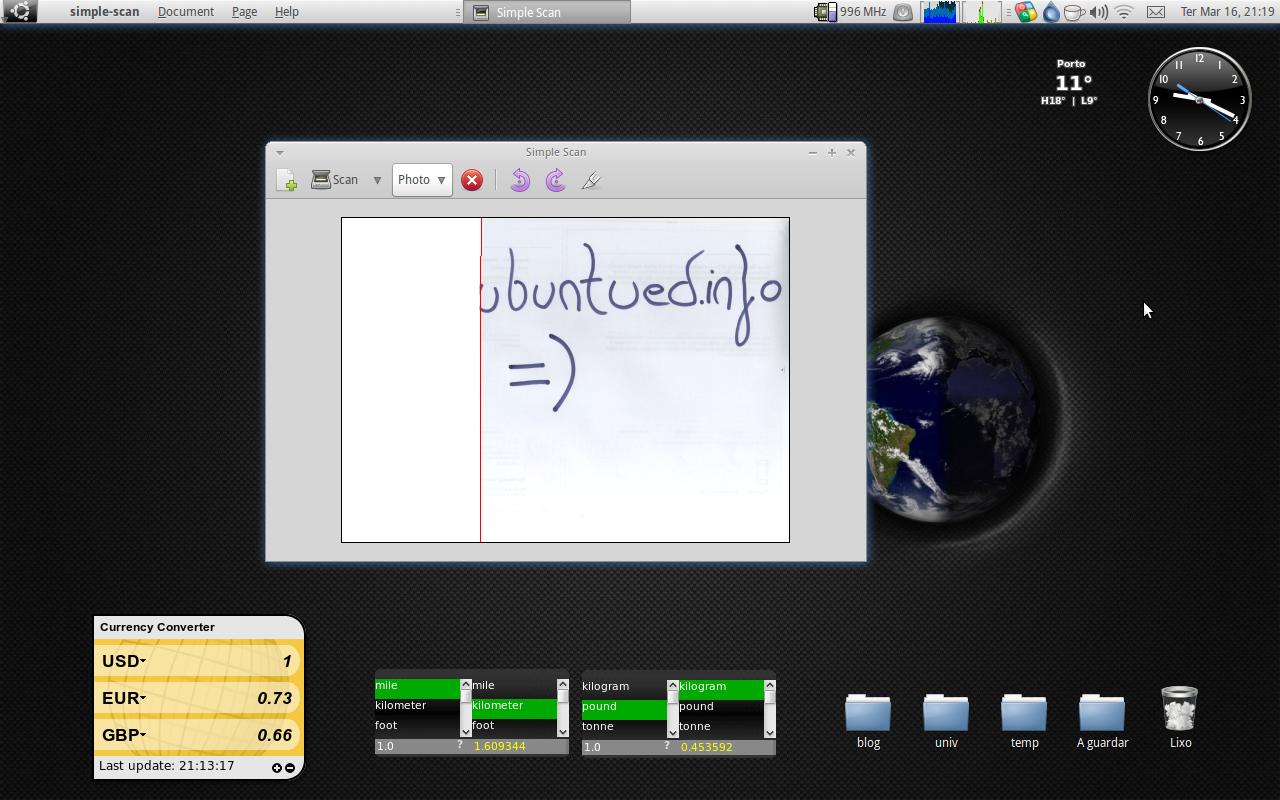Edit the USD amount value 1
This screenshot has width=1280, height=800.
click(x=286, y=661)
